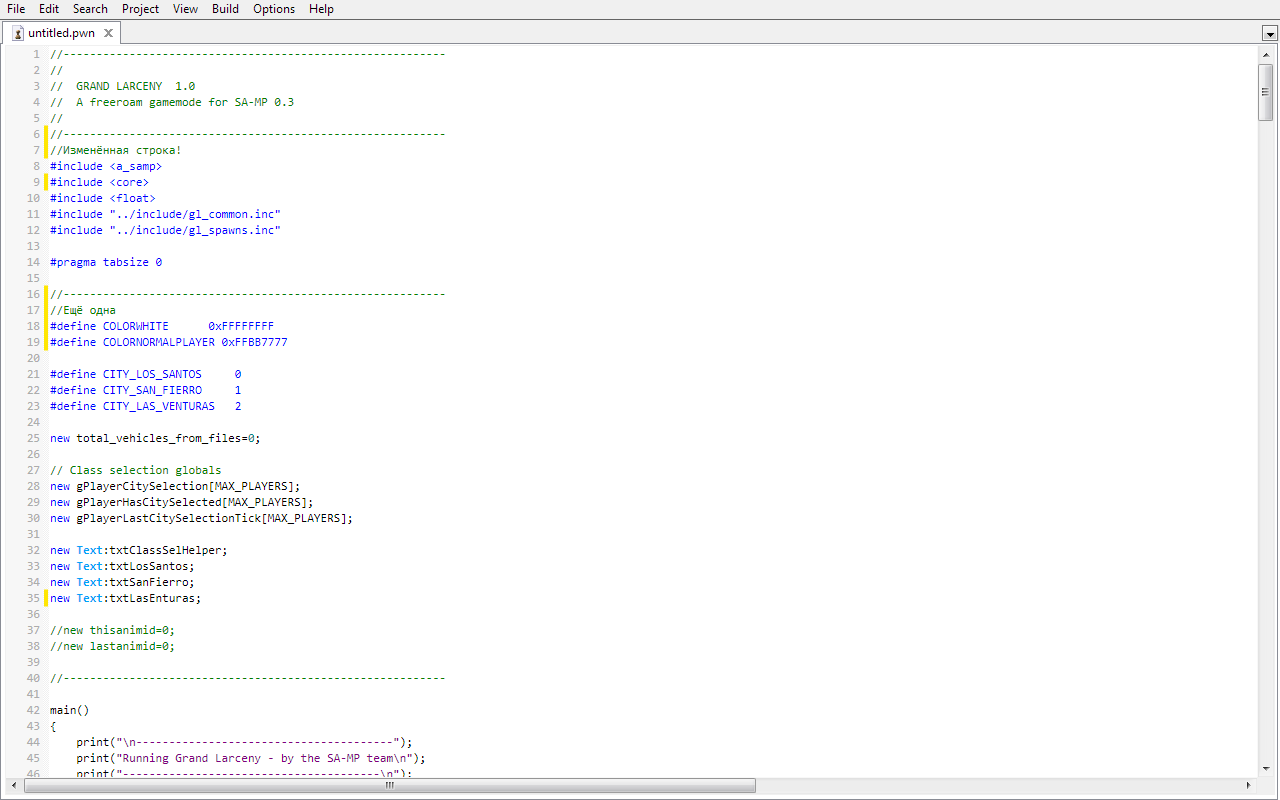Open the Build menu
This screenshot has width=1280, height=800.
(x=225, y=9)
